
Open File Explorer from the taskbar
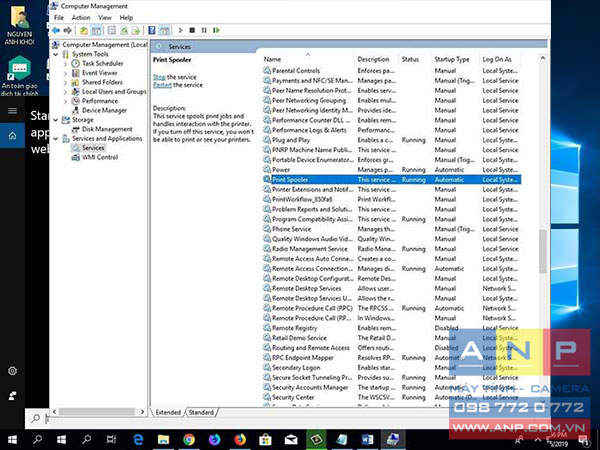coord(163,440)
